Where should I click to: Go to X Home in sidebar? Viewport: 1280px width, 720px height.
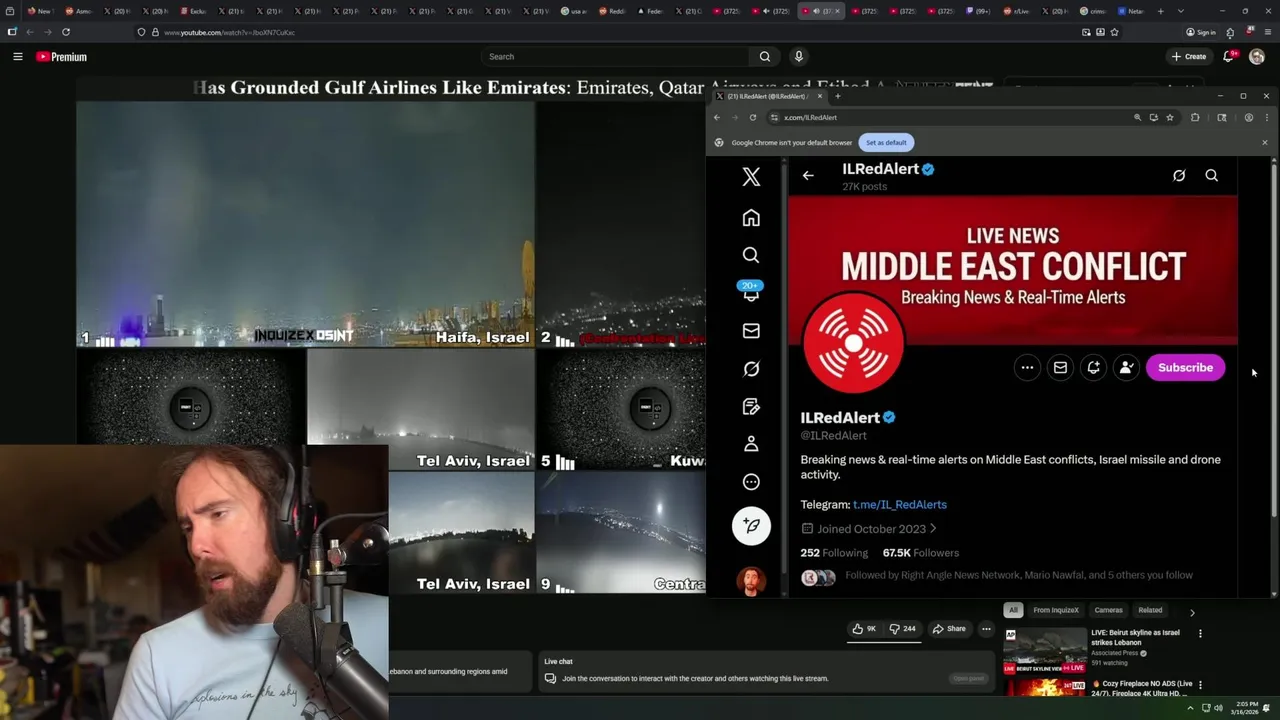(751, 218)
